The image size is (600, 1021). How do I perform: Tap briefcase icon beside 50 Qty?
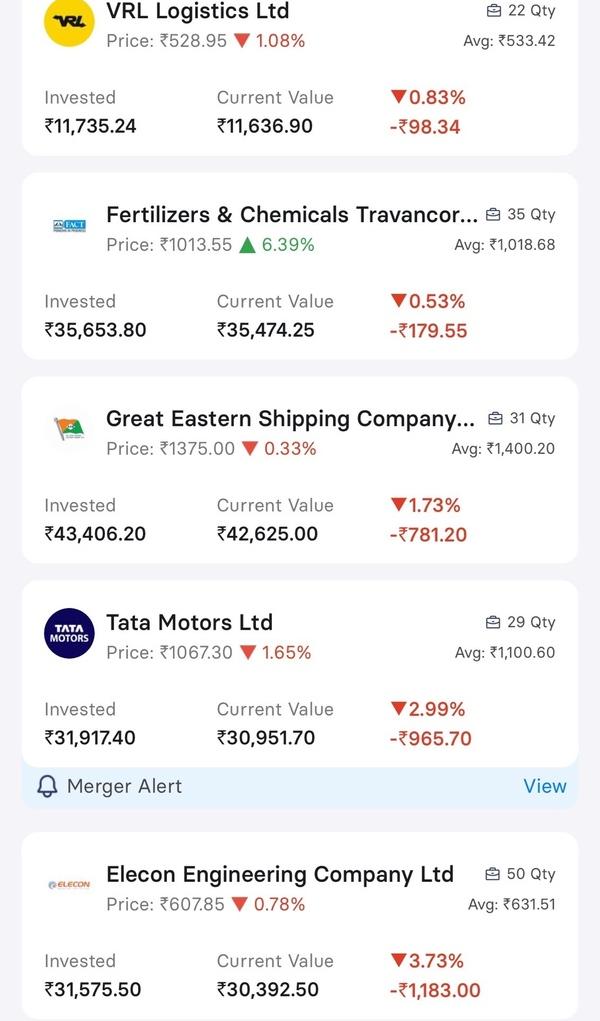pos(493,874)
